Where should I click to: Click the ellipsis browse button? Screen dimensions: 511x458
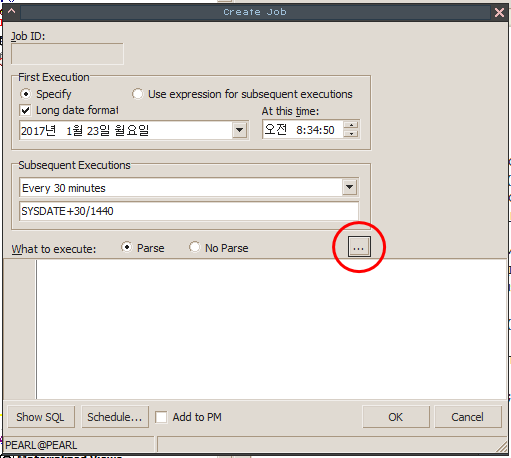click(x=359, y=247)
